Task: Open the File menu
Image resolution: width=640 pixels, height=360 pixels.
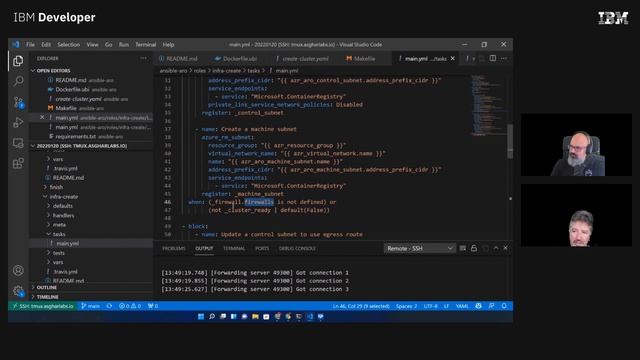Action: point(31,44)
